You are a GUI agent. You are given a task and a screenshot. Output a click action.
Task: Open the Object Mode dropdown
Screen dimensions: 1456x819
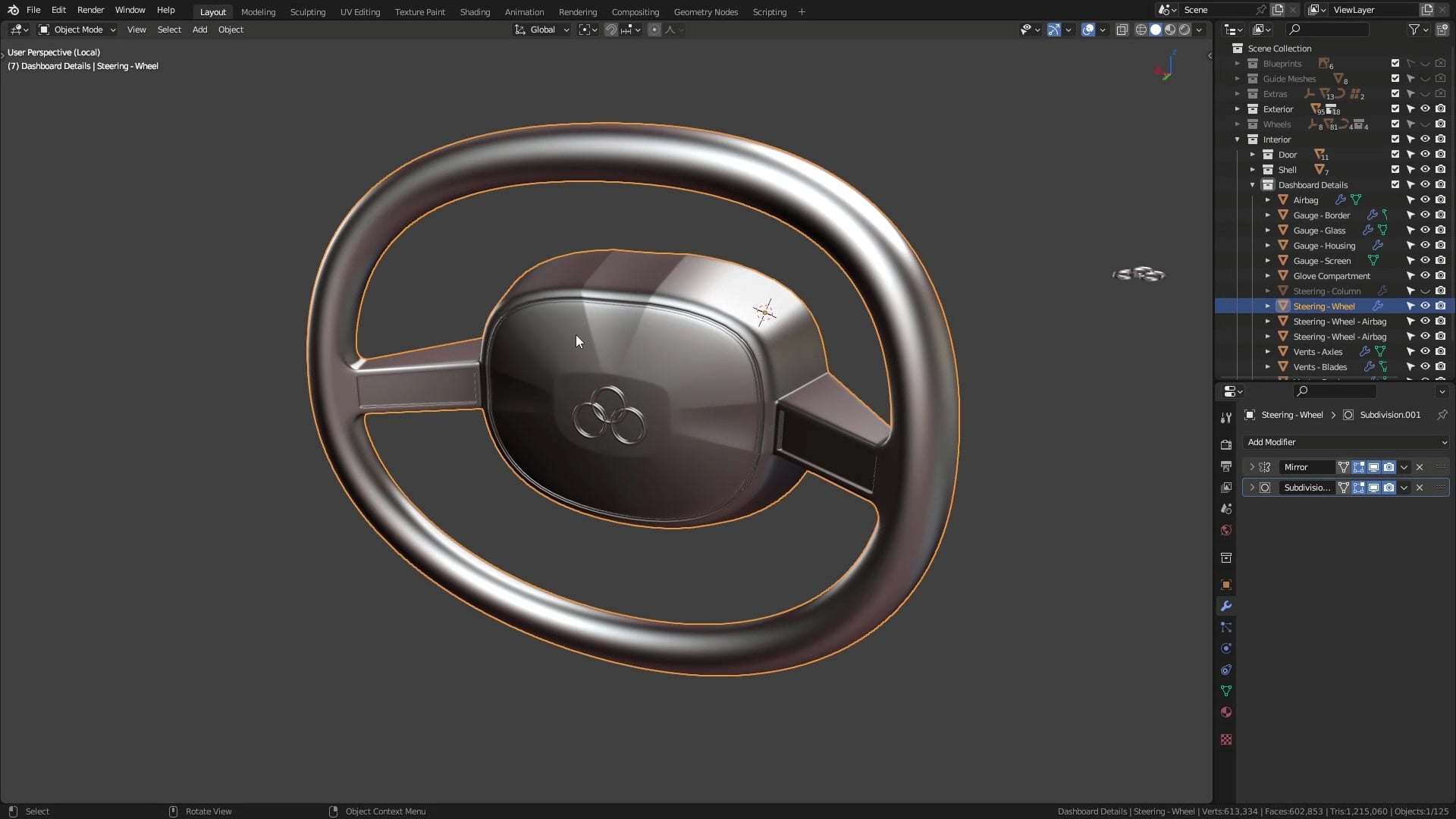77,30
